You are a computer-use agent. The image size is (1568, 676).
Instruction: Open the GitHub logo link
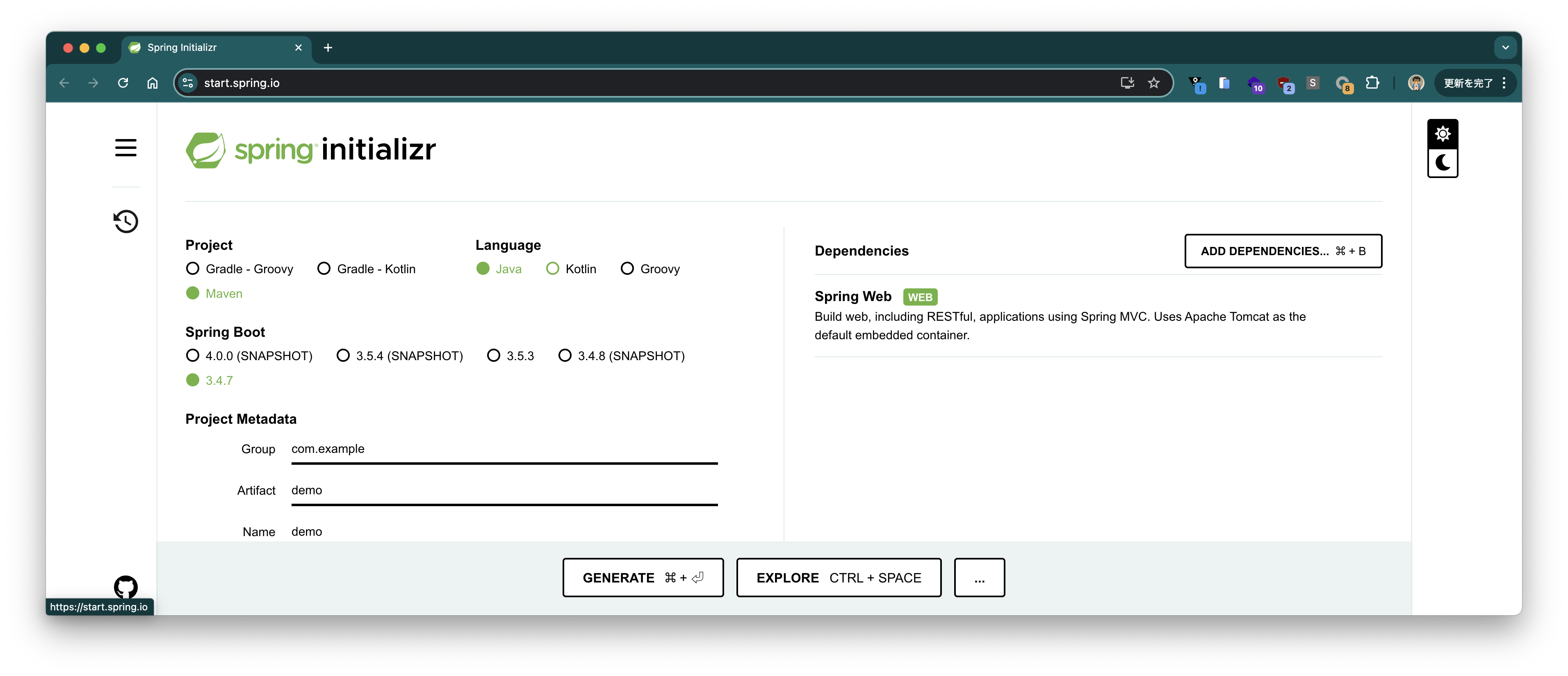click(x=125, y=587)
